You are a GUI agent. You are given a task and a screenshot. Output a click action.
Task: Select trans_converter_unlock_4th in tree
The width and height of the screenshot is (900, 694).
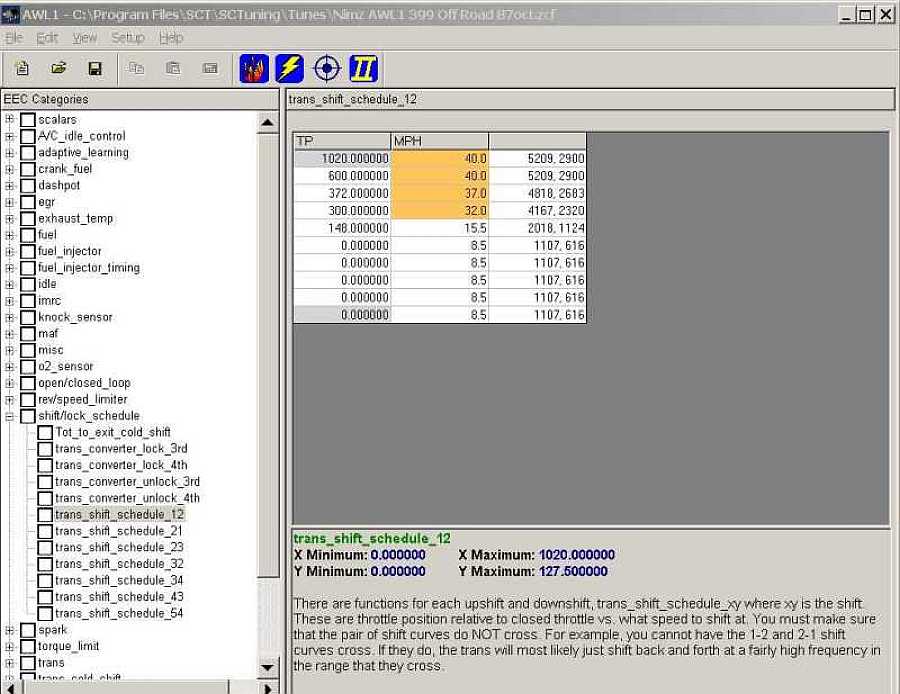point(127,498)
